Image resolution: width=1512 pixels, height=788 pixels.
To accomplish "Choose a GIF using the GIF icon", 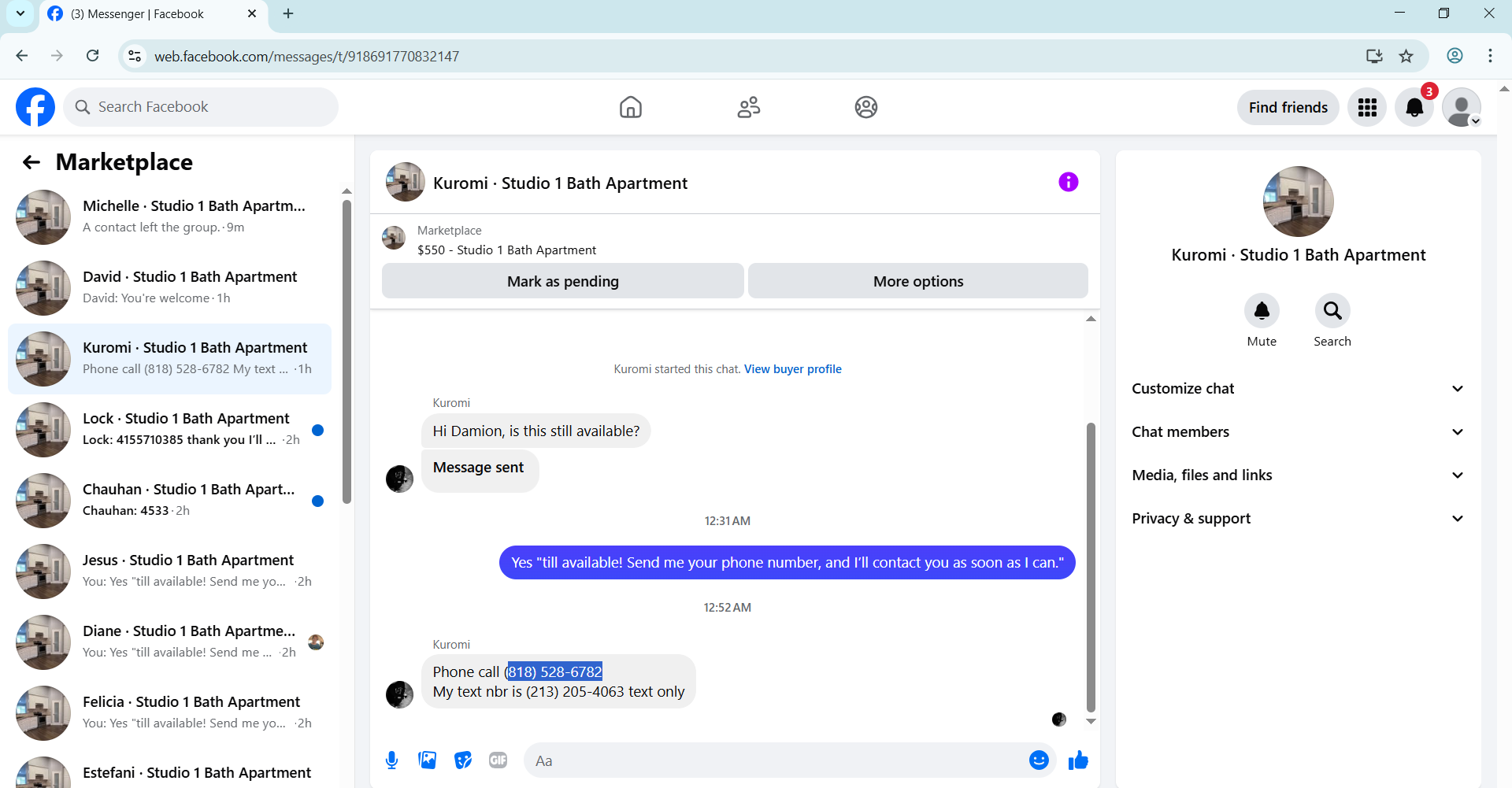I will pyautogui.click(x=498, y=760).
